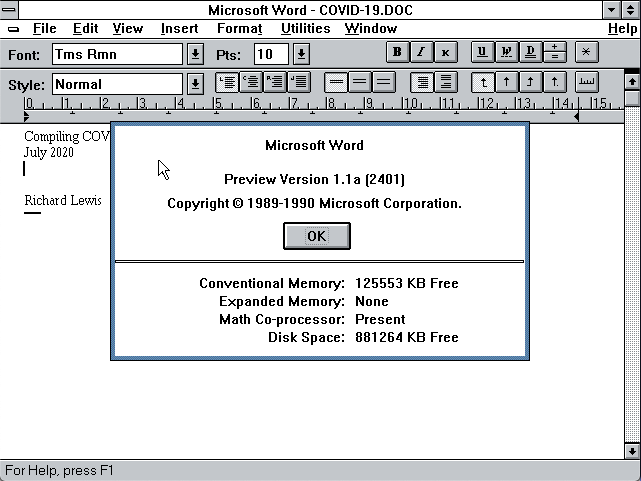Open the document control menu box
The width and height of the screenshot is (641, 481).
[13, 29]
